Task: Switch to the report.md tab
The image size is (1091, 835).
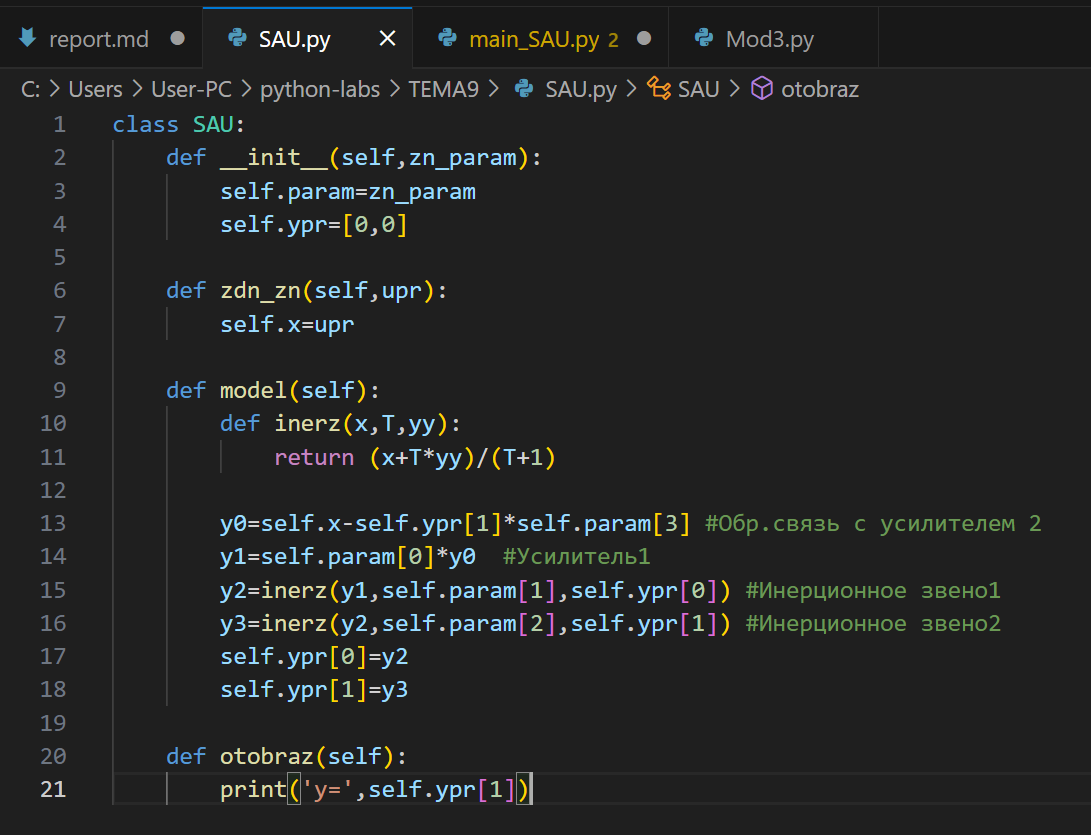Action: (99, 39)
